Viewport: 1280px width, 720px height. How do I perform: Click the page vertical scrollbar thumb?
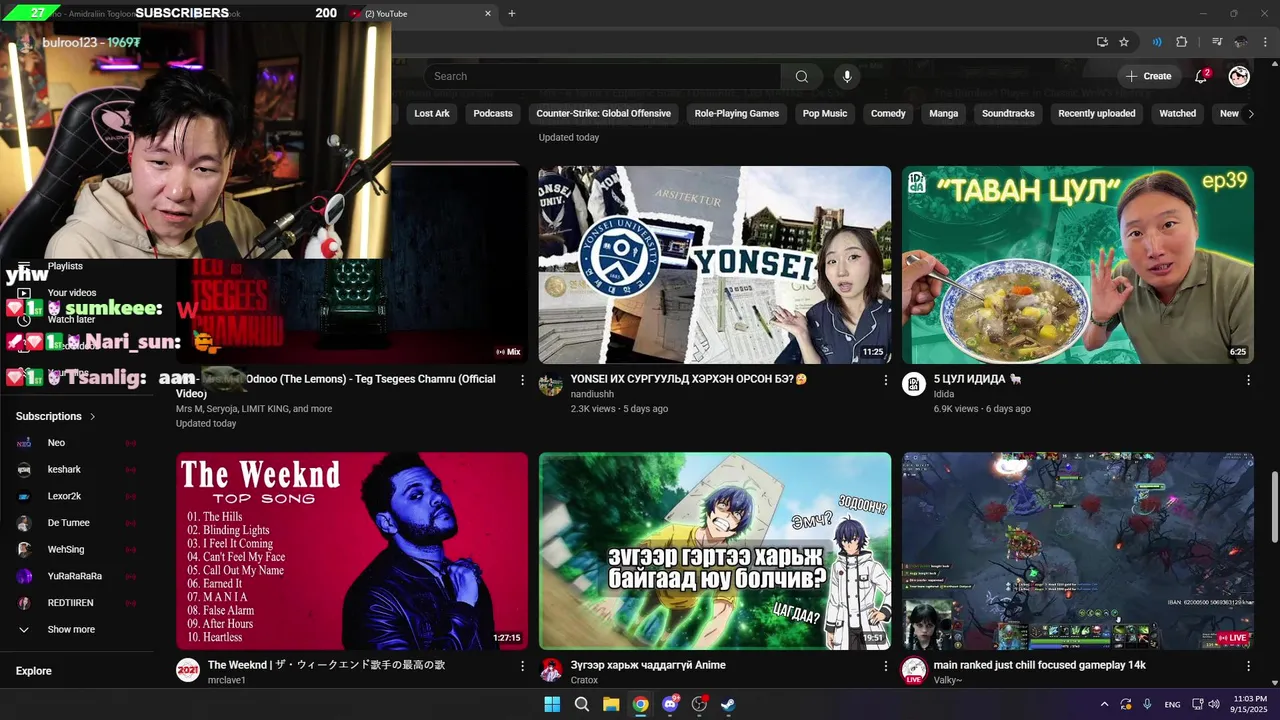click(1273, 509)
